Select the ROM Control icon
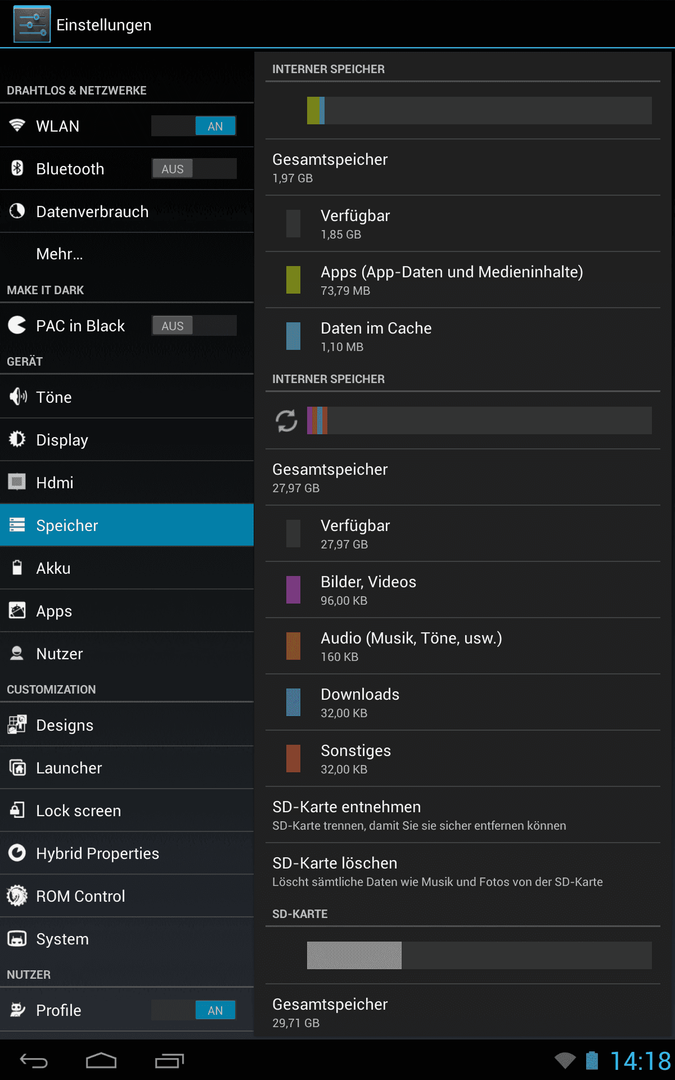Viewport: 675px width, 1080px height. (x=17, y=895)
